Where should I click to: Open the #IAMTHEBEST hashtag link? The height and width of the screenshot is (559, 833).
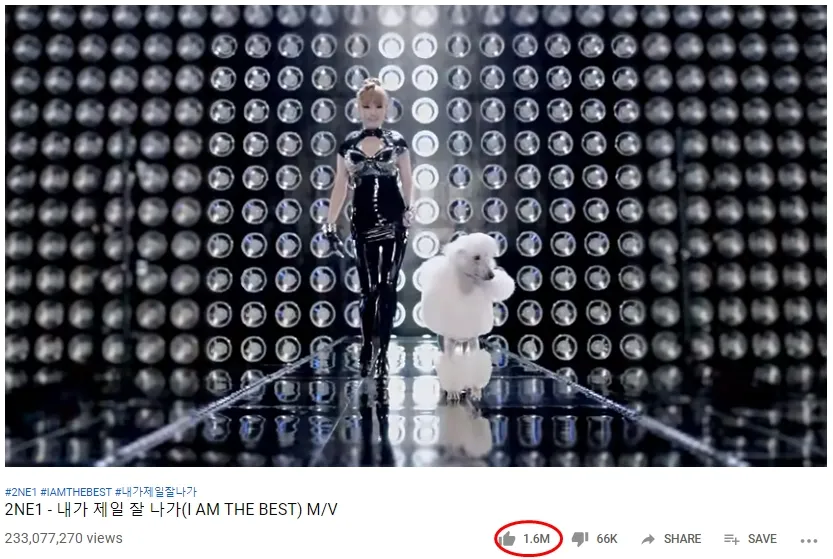[x=76, y=492]
